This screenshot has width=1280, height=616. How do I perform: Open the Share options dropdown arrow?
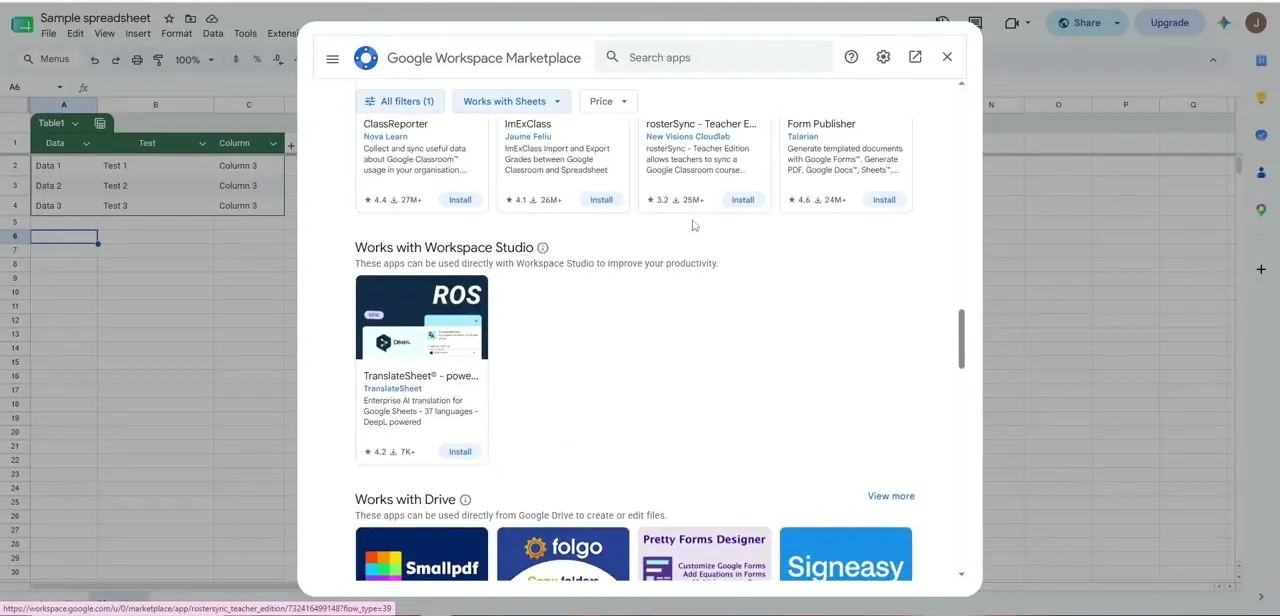(x=1117, y=23)
